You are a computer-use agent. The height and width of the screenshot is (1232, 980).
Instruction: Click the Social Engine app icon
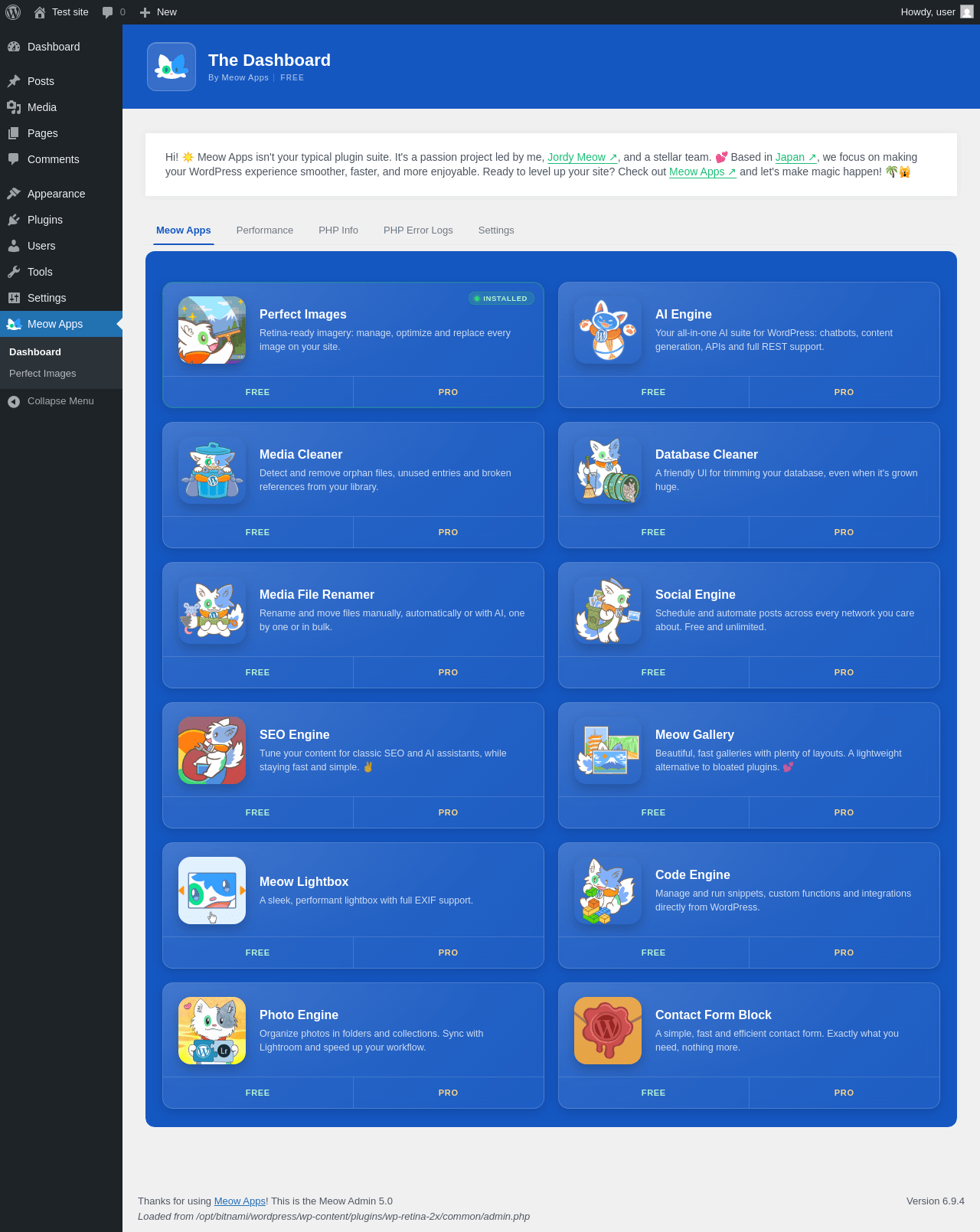(608, 610)
